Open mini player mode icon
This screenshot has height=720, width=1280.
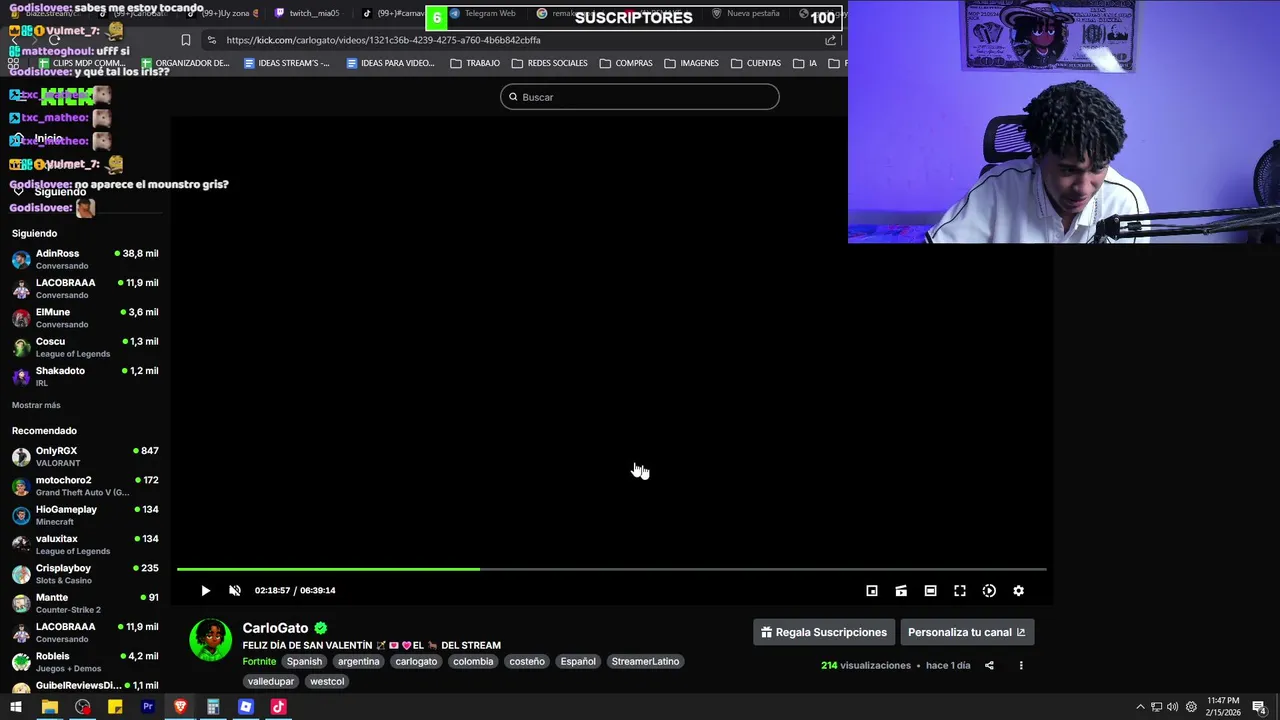[872, 591]
